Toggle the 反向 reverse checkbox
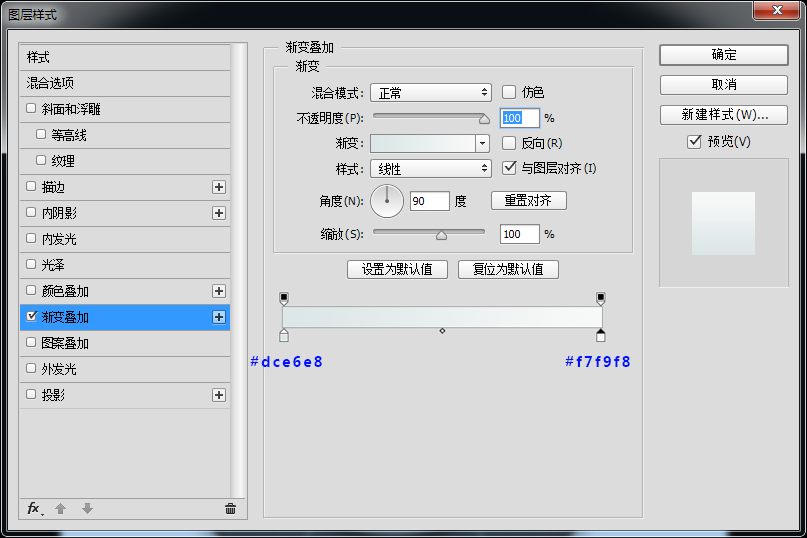Image resolution: width=807 pixels, height=538 pixels. pyautogui.click(x=509, y=143)
